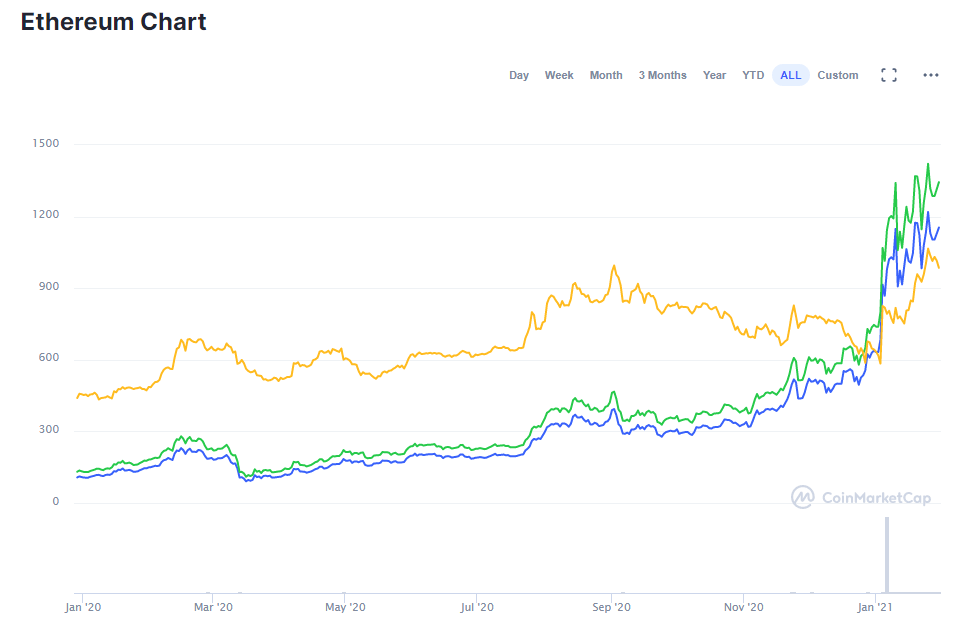This screenshot has height=624, width=964.
Task: Click the yellow line's peak near Sep '20
Action: click(613, 267)
